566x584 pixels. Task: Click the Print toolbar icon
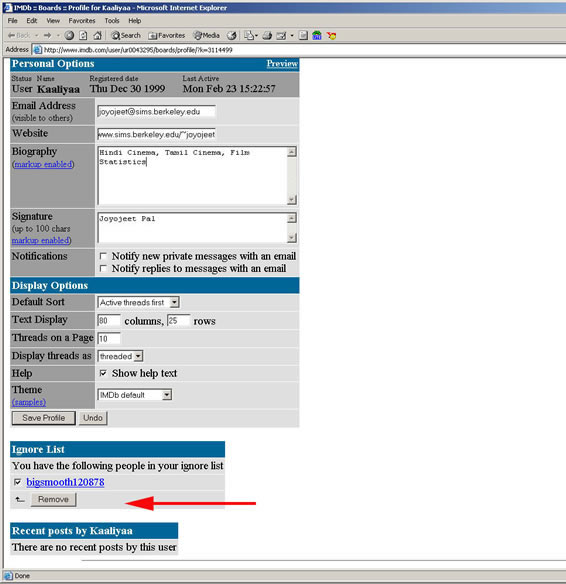[x=267, y=35]
